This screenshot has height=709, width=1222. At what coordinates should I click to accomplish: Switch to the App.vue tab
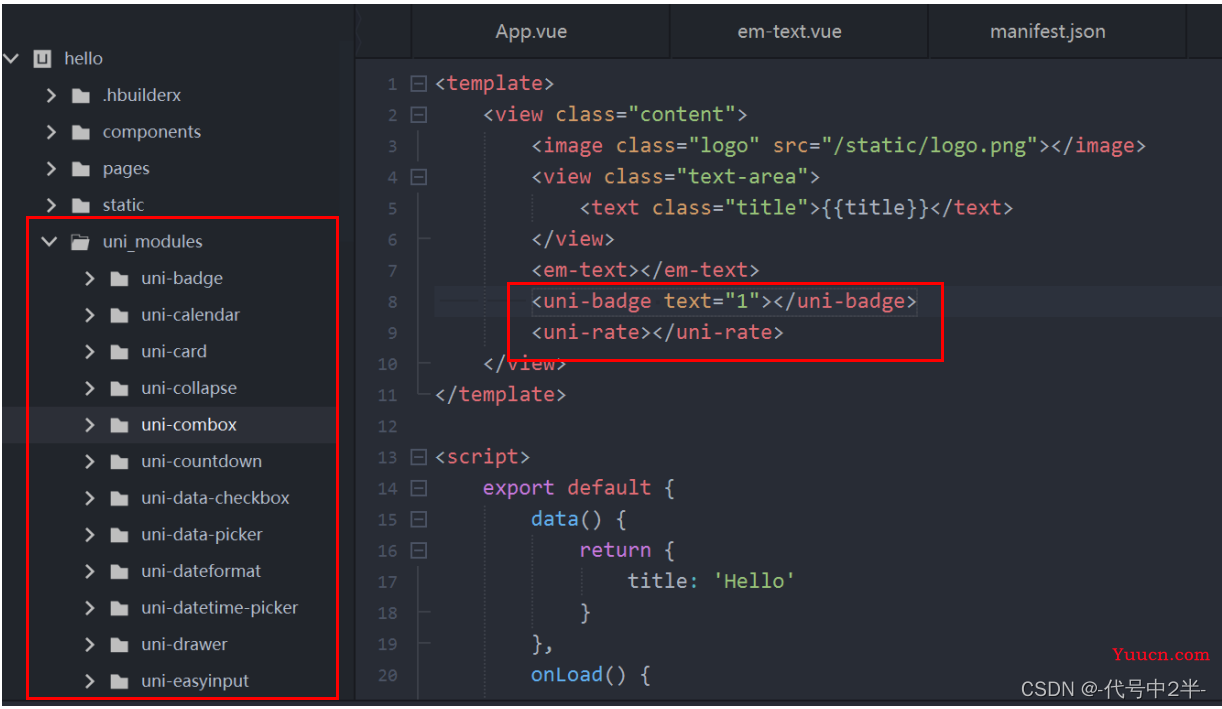[531, 31]
